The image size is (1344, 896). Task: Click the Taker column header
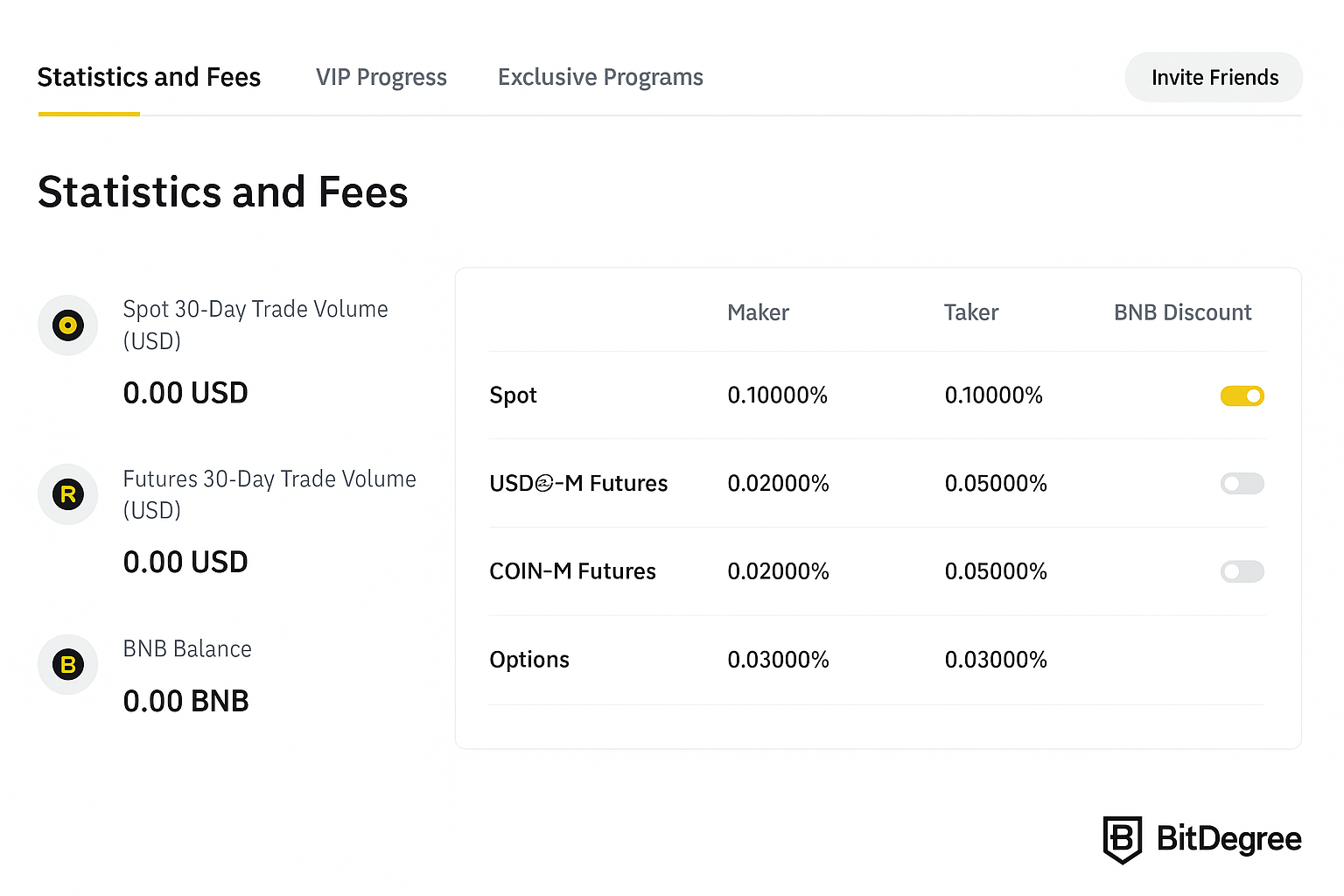tap(971, 312)
